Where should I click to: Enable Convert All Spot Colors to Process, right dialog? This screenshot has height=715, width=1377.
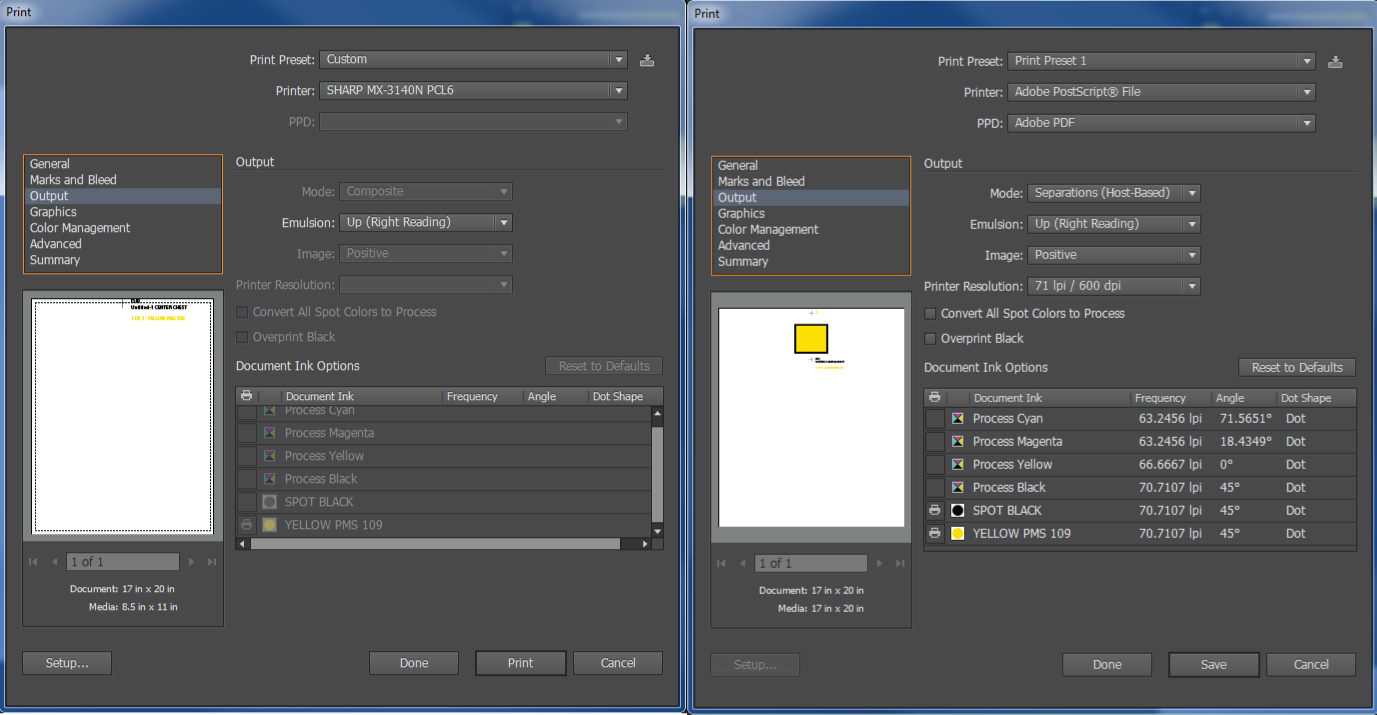931,313
